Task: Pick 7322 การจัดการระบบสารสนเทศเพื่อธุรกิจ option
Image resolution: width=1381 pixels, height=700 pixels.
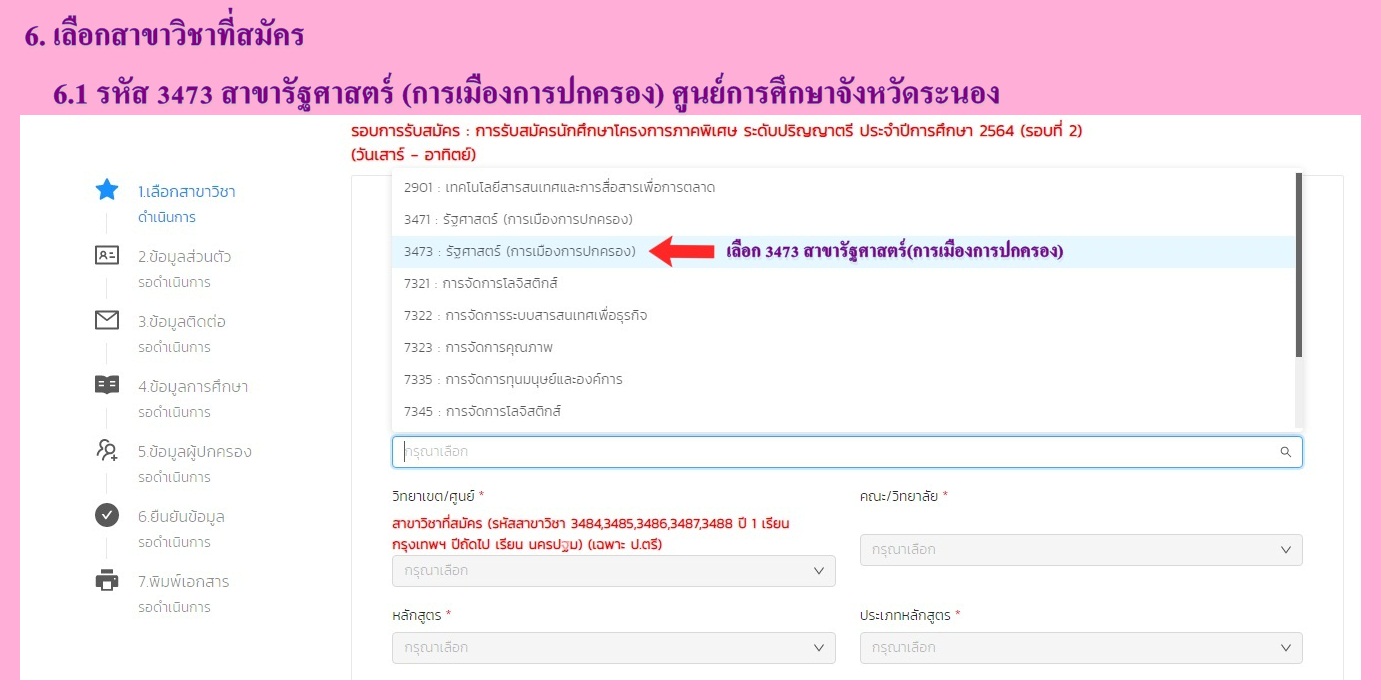Action: click(x=525, y=316)
